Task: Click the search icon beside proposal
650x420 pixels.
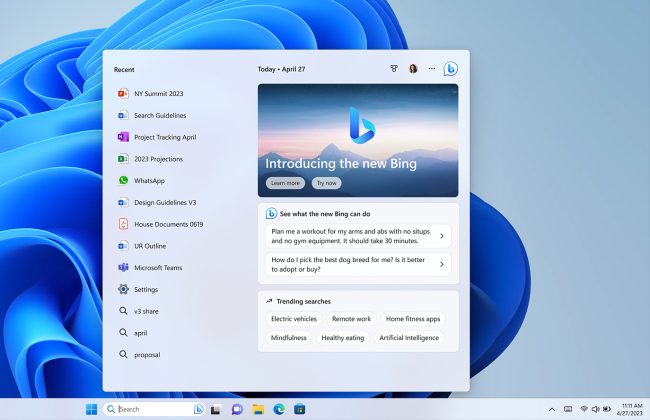Action: (123, 354)
